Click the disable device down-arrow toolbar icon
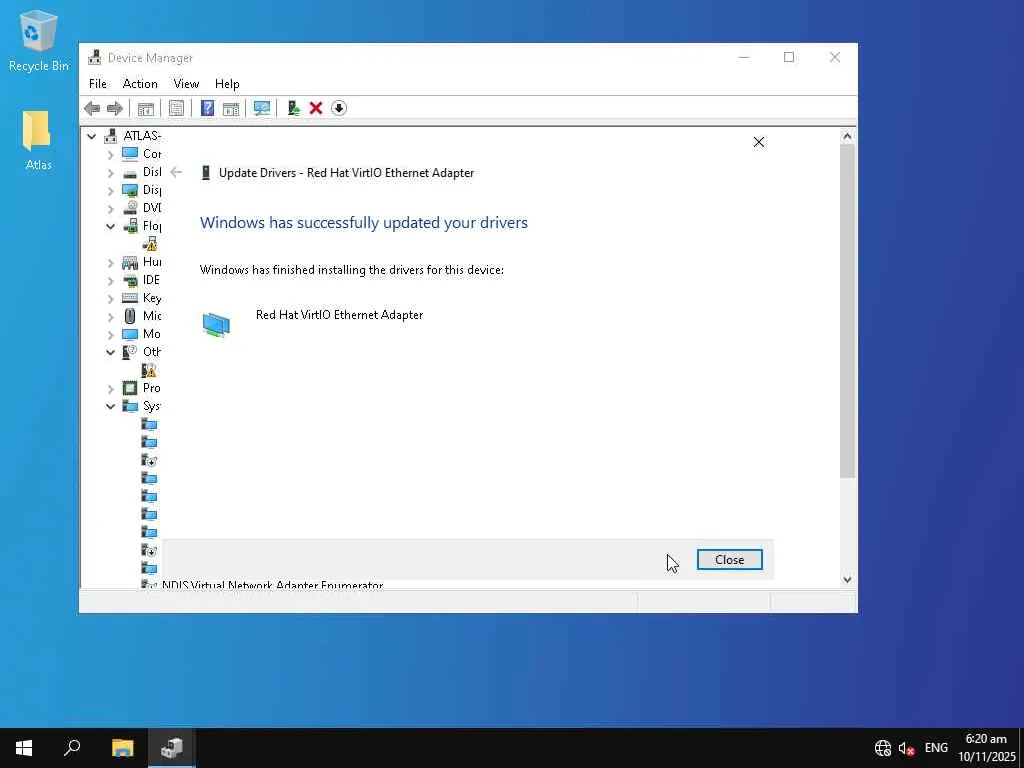Image resolution: width=1024 pixels, height=768 pixels. click(339, 108)
